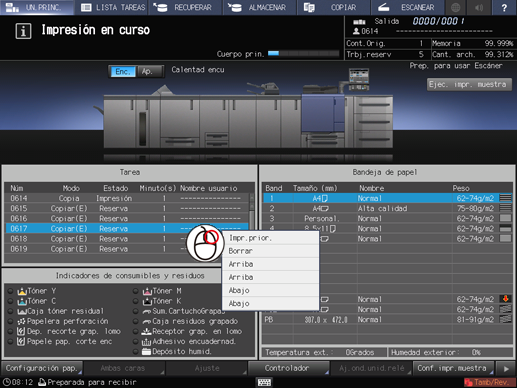Screen dimensions: 517x388
Task: Turn on the Enc. heater switch
Action: (x=123, y=72)
